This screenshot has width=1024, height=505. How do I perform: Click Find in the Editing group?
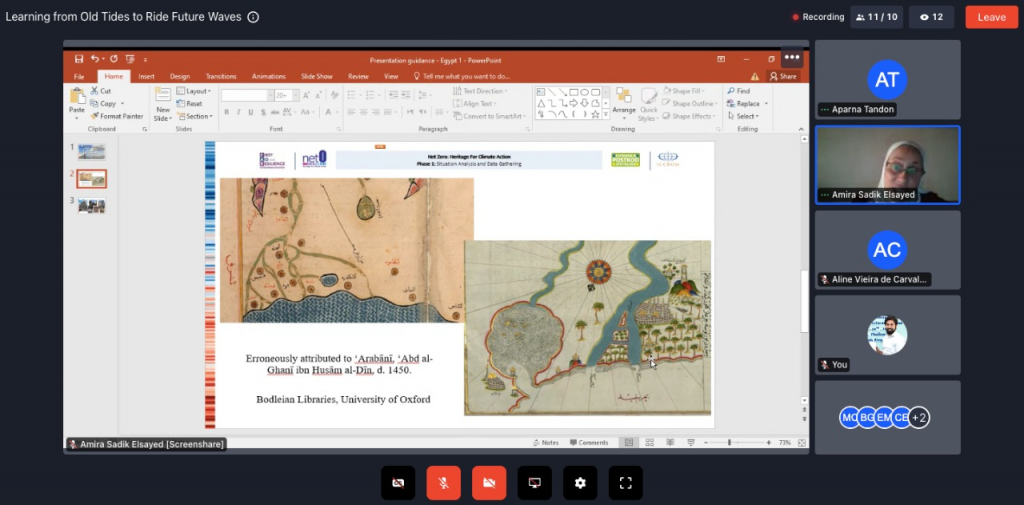(739, 91)
